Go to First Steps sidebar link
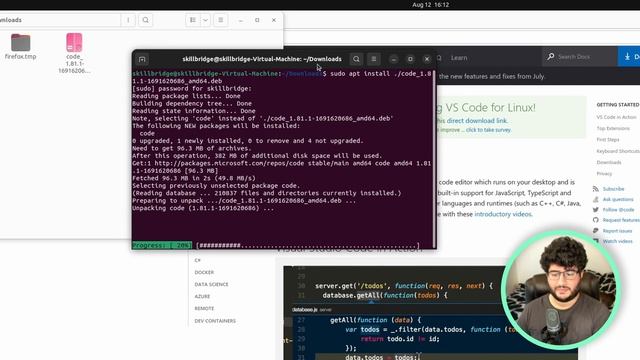Viewport: 640px width, 360px height. click(608, 140)
